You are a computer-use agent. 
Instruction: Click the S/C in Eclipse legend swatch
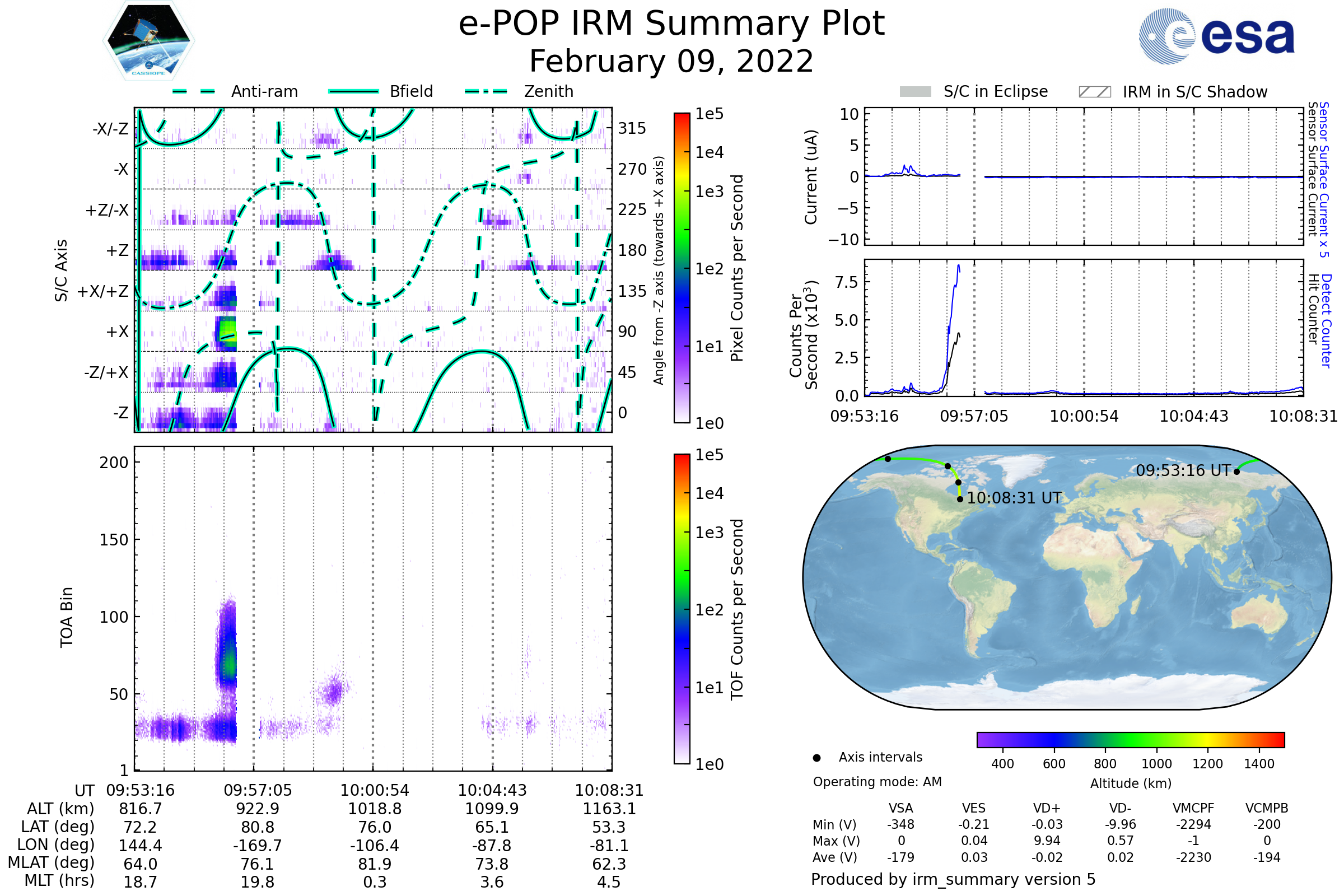[915, 92]
